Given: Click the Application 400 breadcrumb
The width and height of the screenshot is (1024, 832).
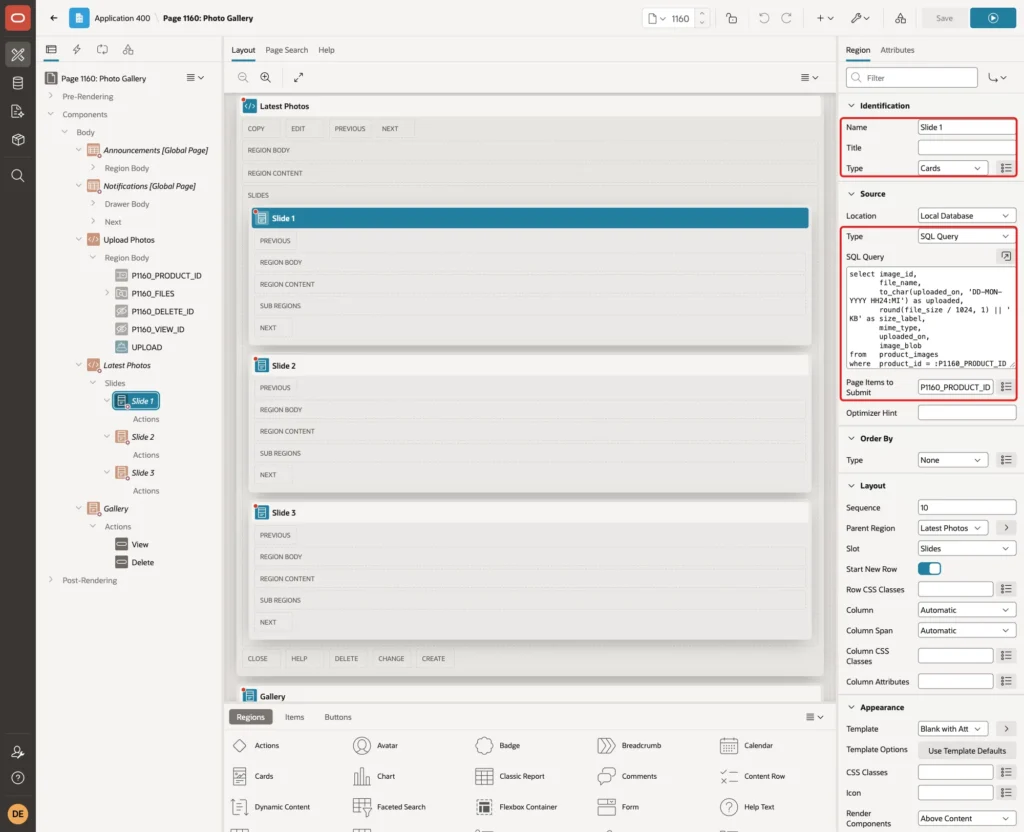Looking at the screenshot, I should tap(122, 18).
